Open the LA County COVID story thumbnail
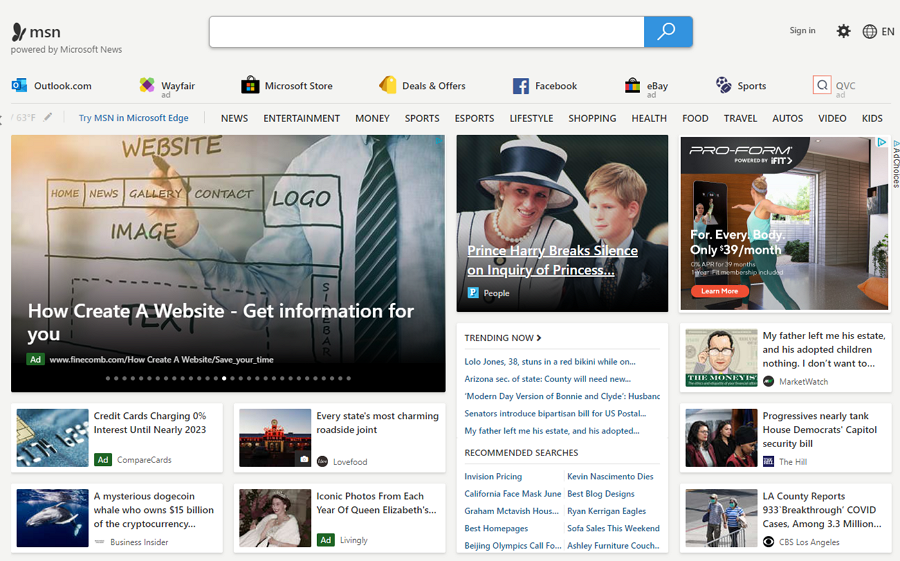 [x=721, y=518]
